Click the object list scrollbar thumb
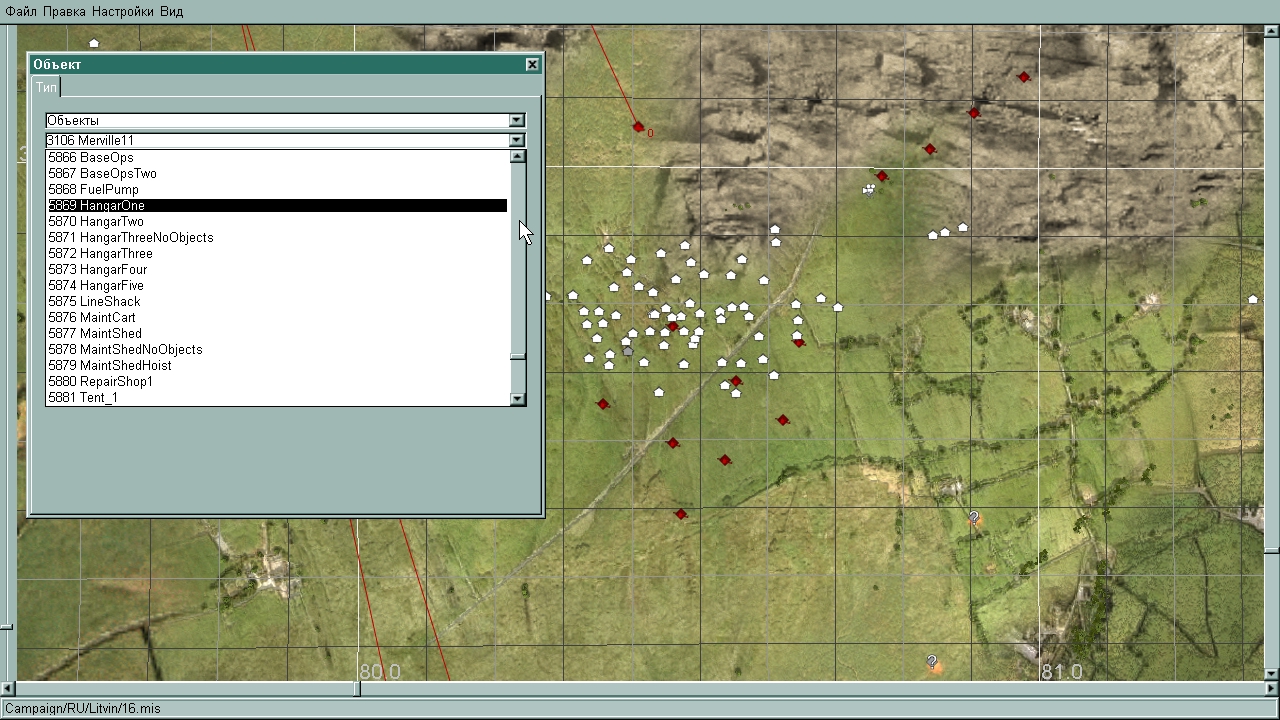The width and height of the screenshot is (1280, 720). (x=517, y=356)
